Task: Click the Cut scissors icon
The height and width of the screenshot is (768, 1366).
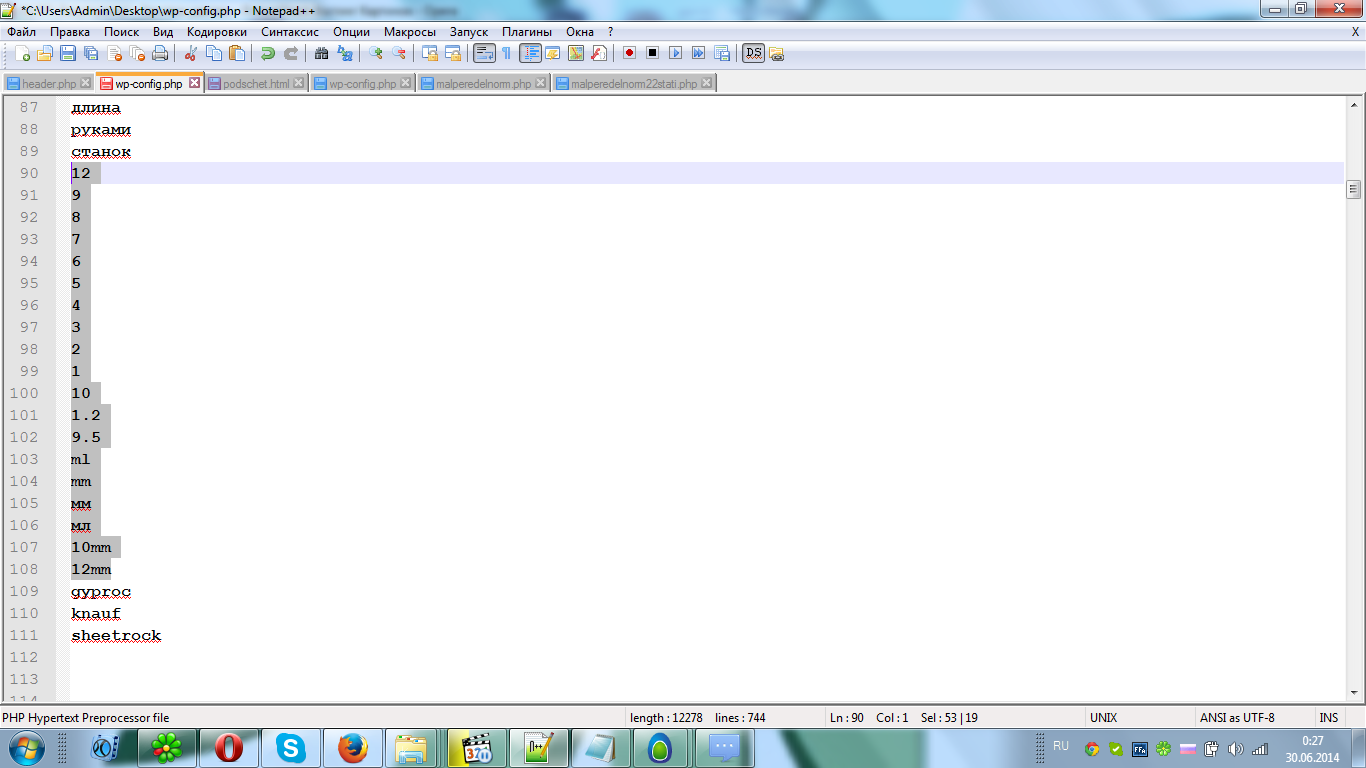Action: pyautogui.click(x=190, y=54)
